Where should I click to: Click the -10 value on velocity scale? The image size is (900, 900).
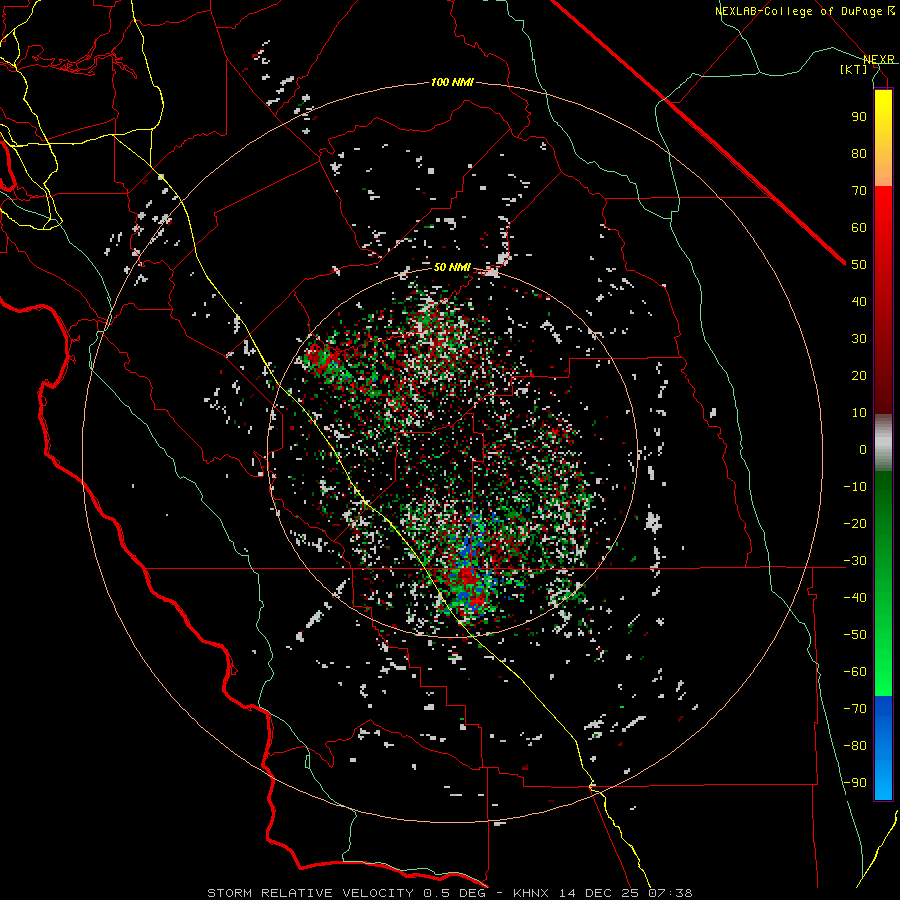point(855,487)
